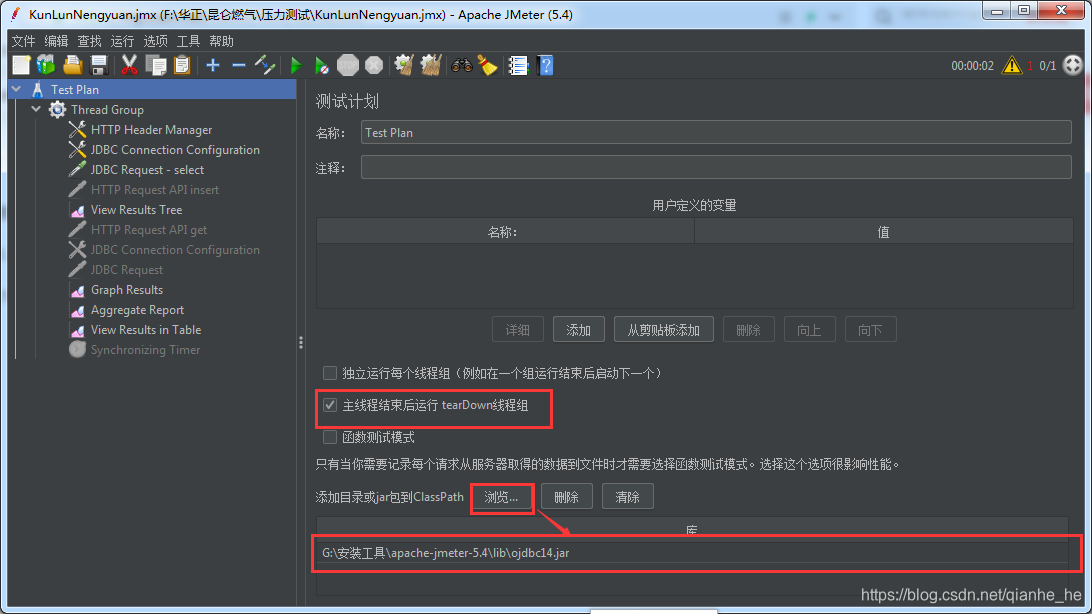The height and width of the screenshot is (614, 1092).
Task: Click the collapse-all minus icon in toolbar
Action: click(239, 65)
